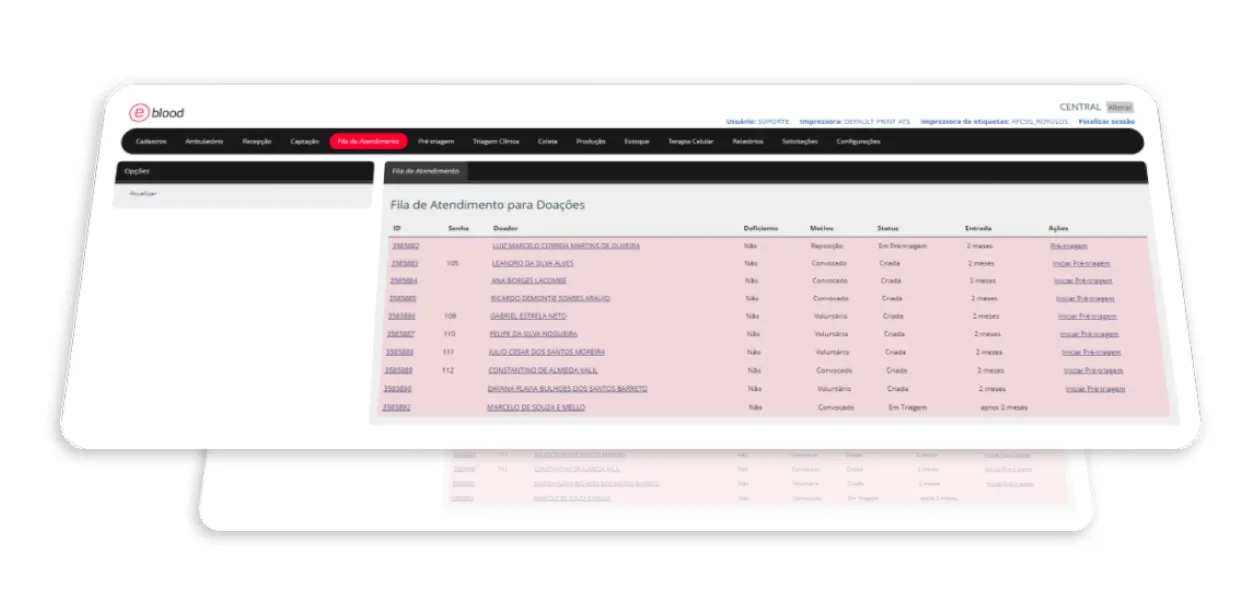Open the Recepção menu

[x=258, y=142]
